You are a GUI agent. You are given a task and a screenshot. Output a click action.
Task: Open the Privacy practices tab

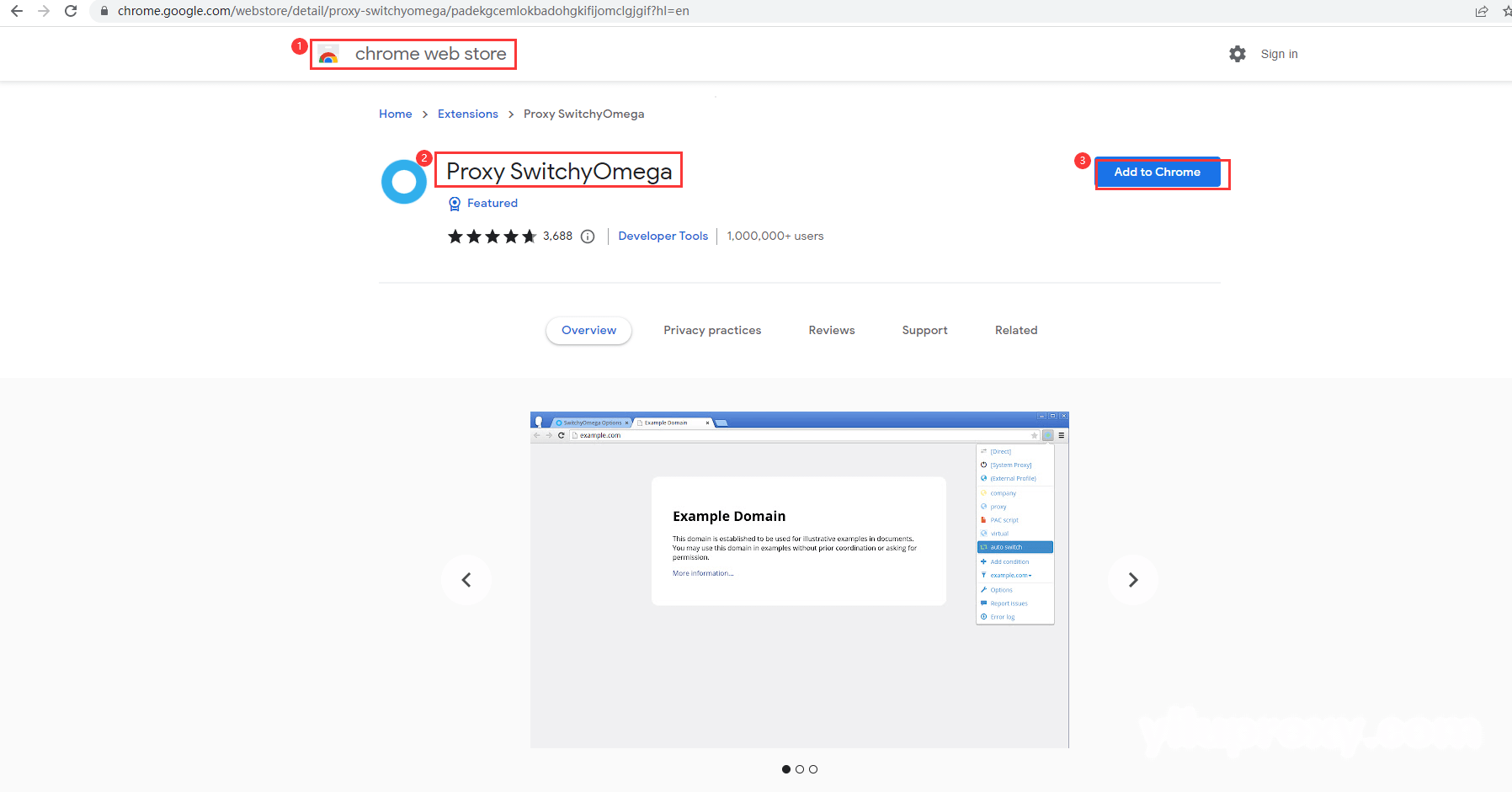tap(712, 331)
